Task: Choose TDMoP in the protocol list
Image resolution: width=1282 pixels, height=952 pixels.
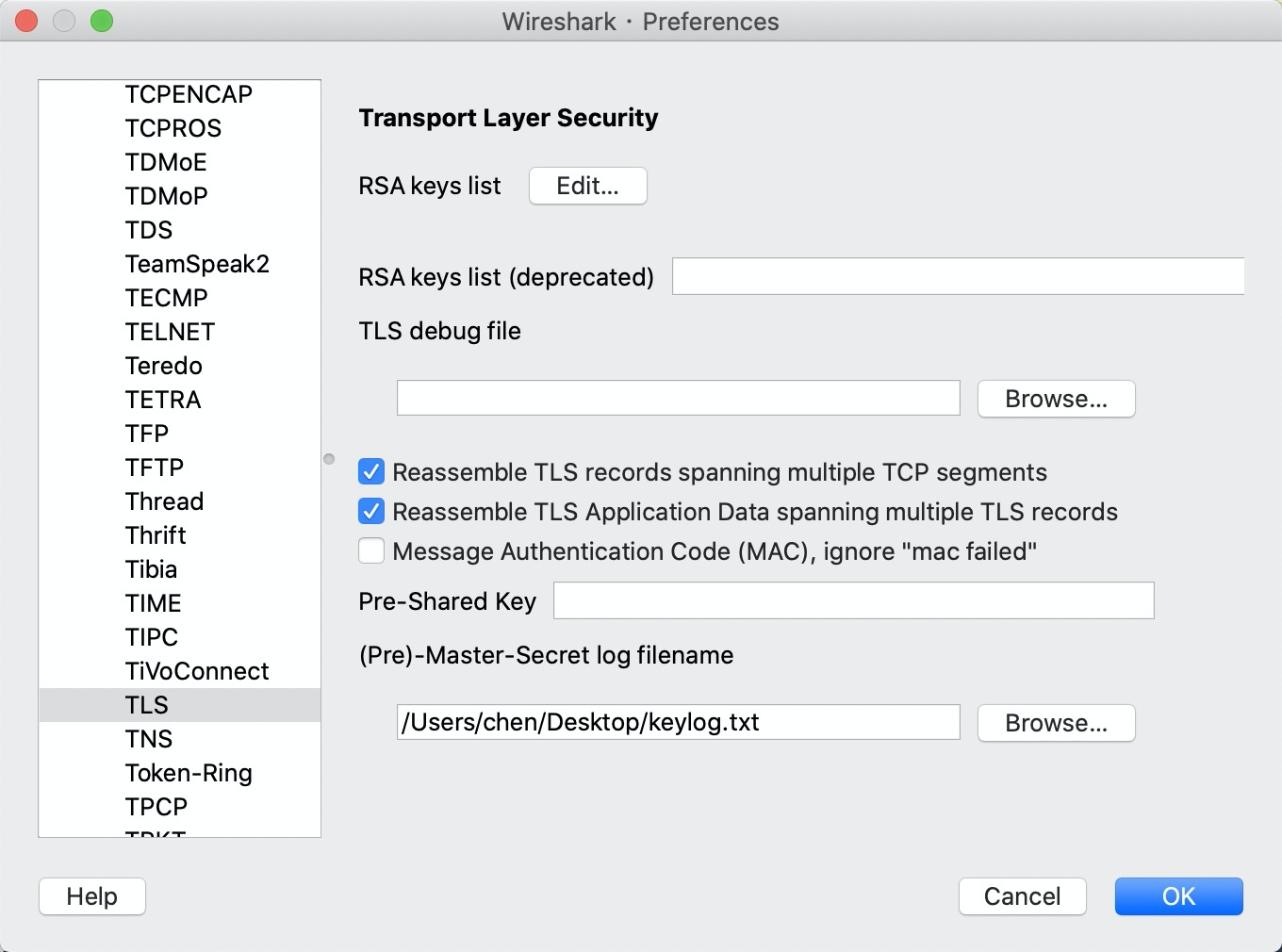Action: (179, 196)
